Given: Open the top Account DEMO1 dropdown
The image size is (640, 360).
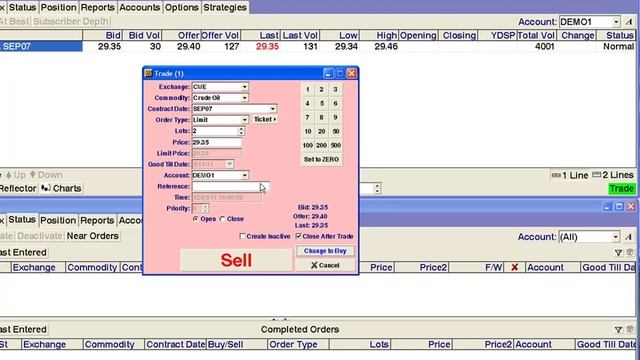Looking at the screenshot, I should 616,22.
